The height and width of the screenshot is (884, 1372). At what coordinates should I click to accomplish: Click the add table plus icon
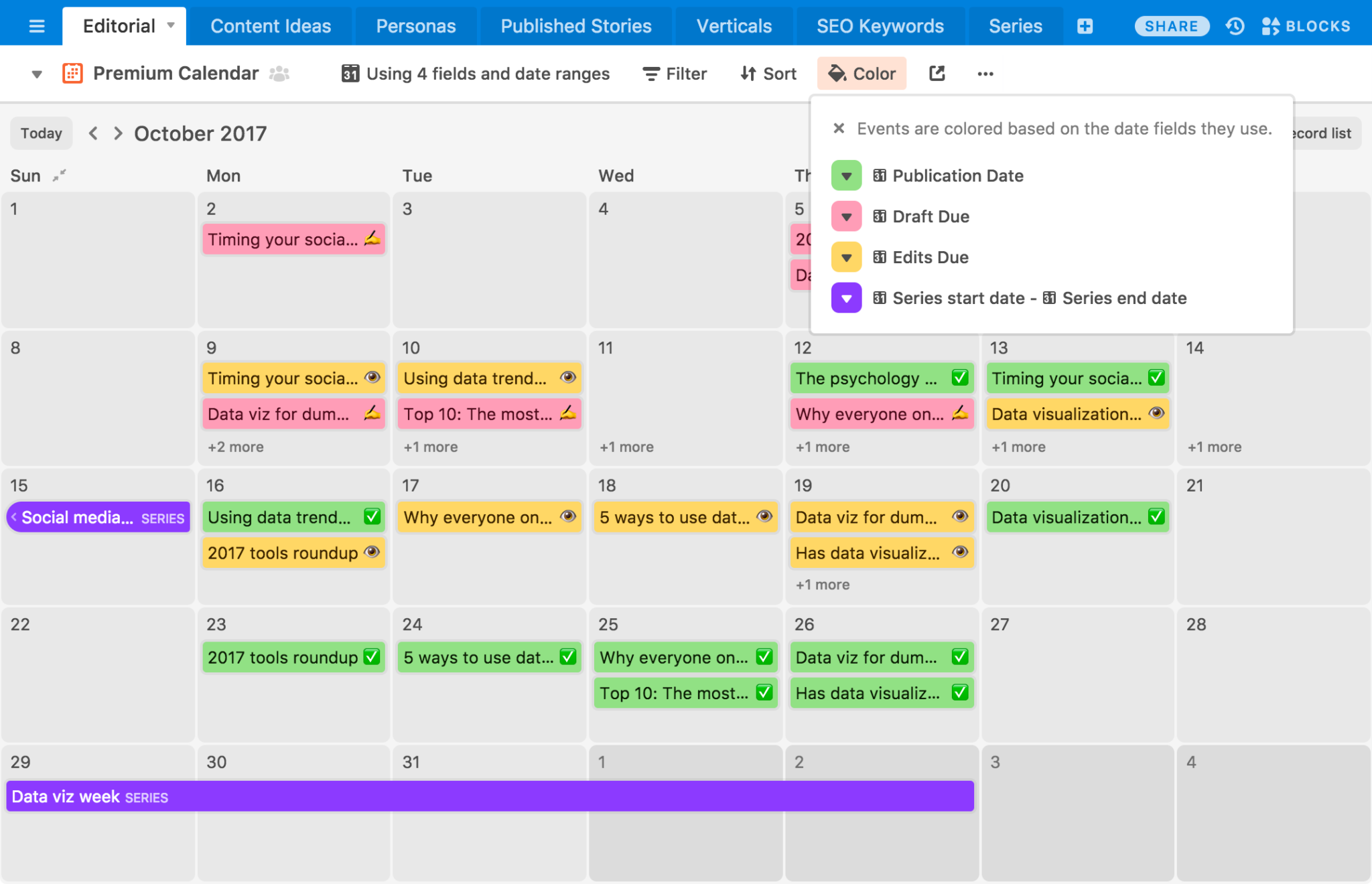1085,26
